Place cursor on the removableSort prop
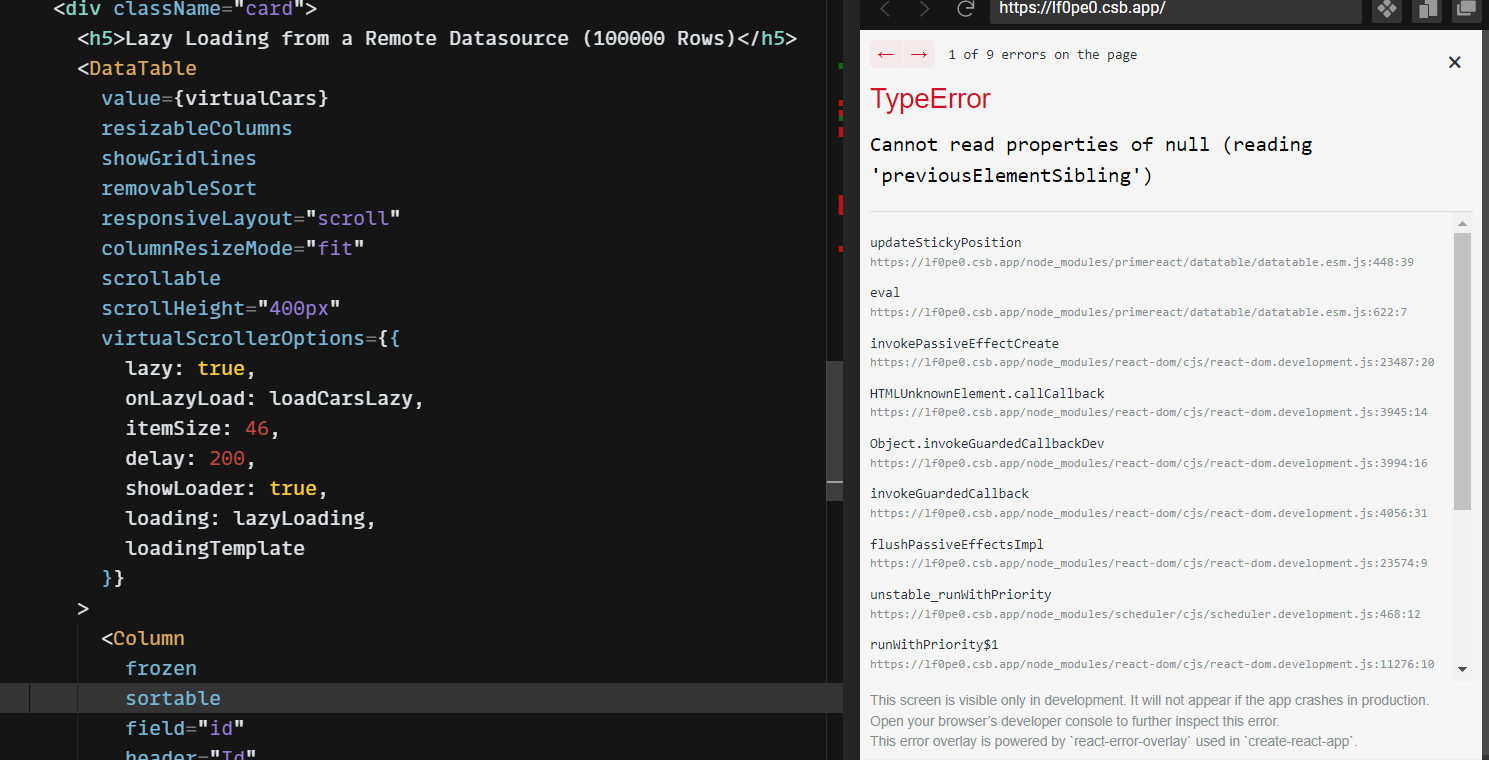 [x=179, y=189]
